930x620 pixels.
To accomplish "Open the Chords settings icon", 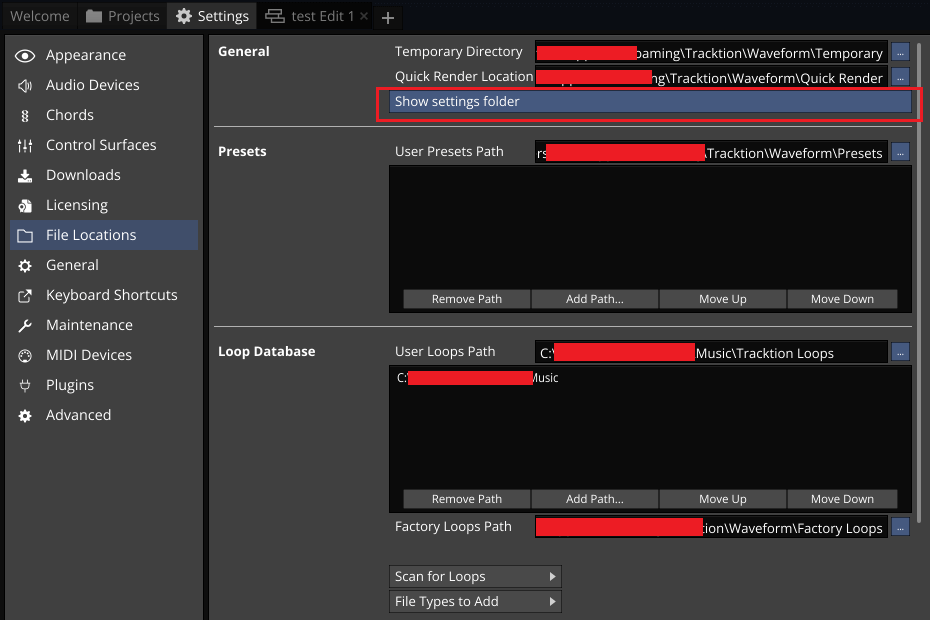I will pyautogui.click(x=25, y=116).
